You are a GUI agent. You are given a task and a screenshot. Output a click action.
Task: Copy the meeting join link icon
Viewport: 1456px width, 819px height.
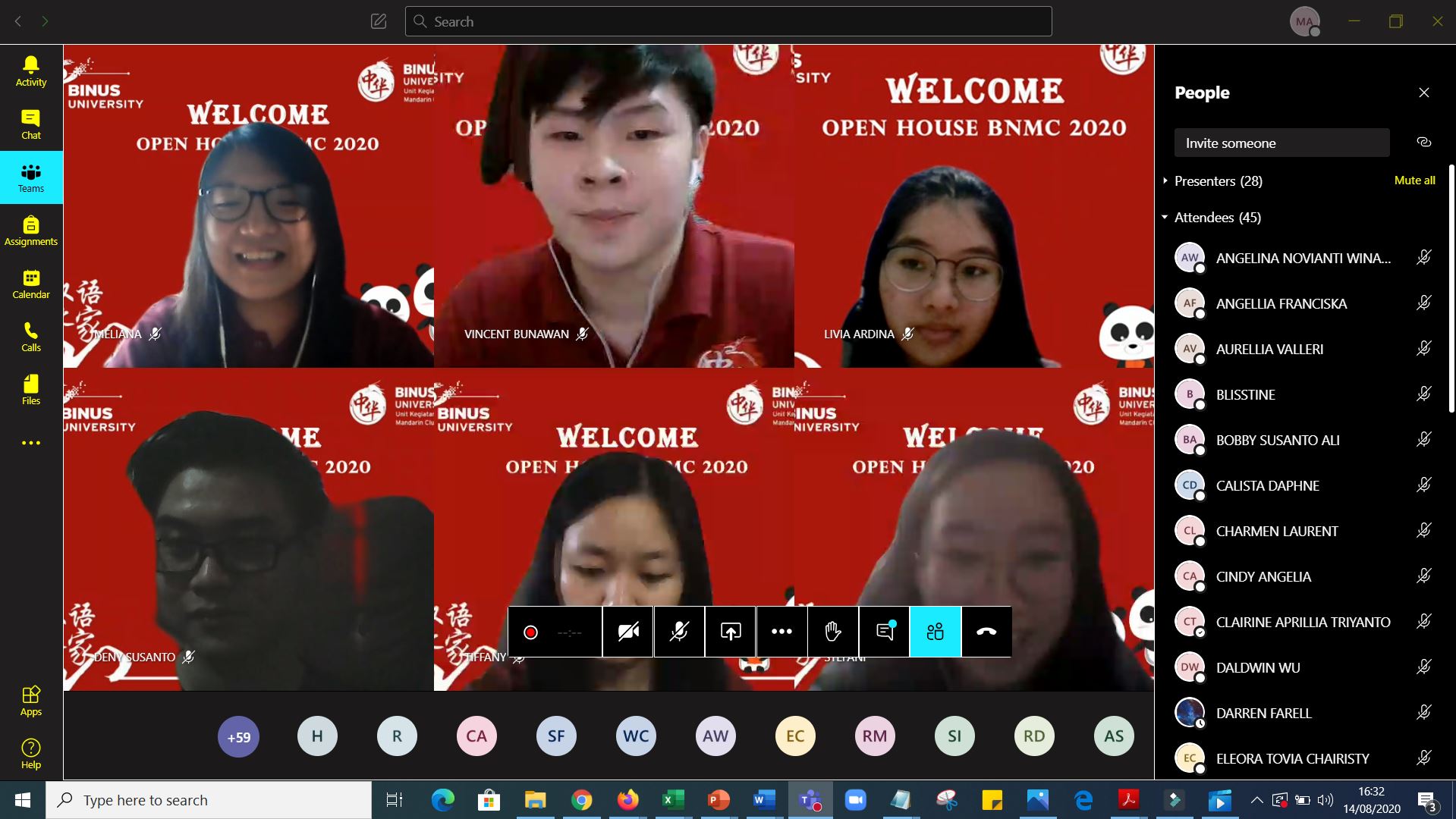click(x=1423, y=143)
